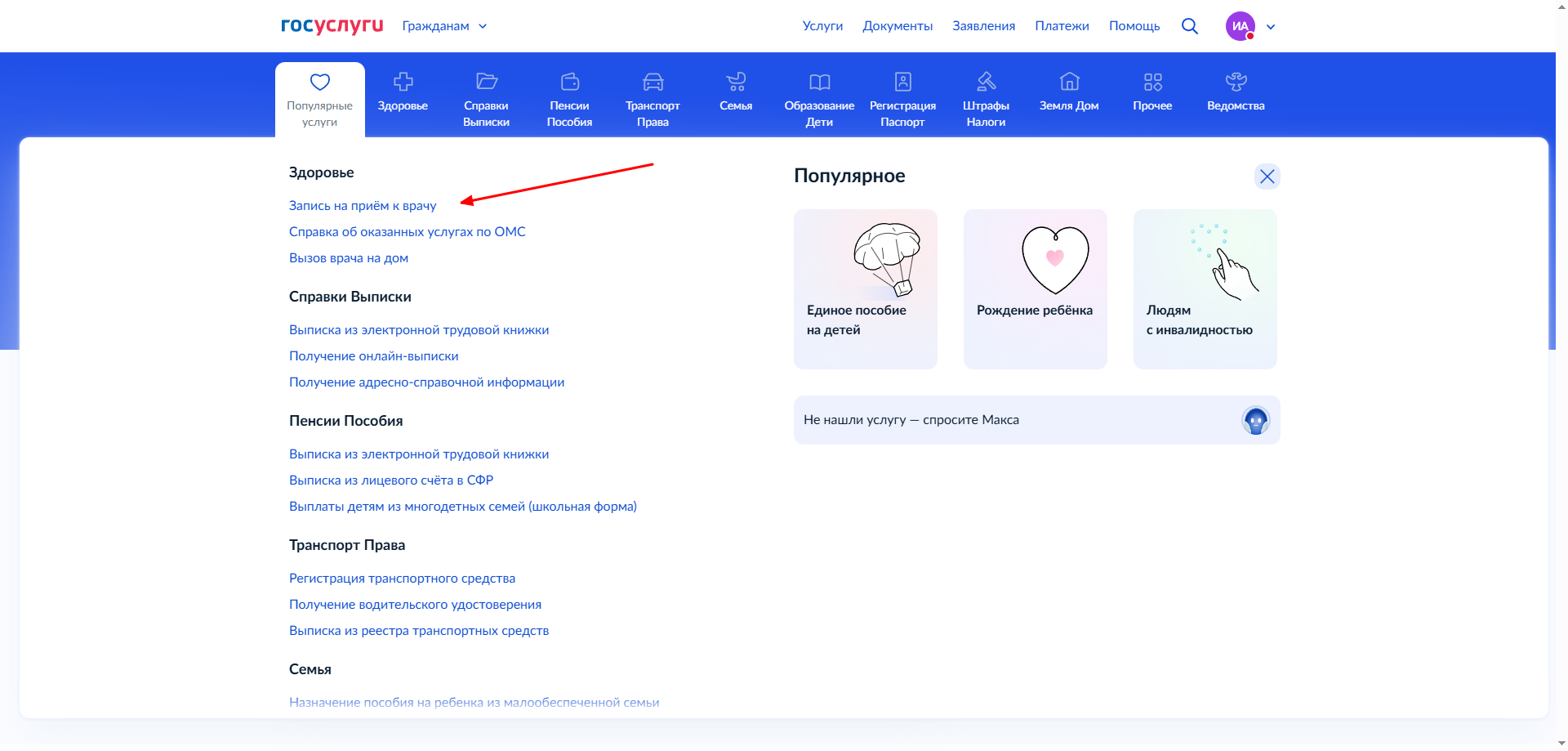
Task: Click the Здоровье section heading
Action: pyautogui.click(x=322, y=172)
